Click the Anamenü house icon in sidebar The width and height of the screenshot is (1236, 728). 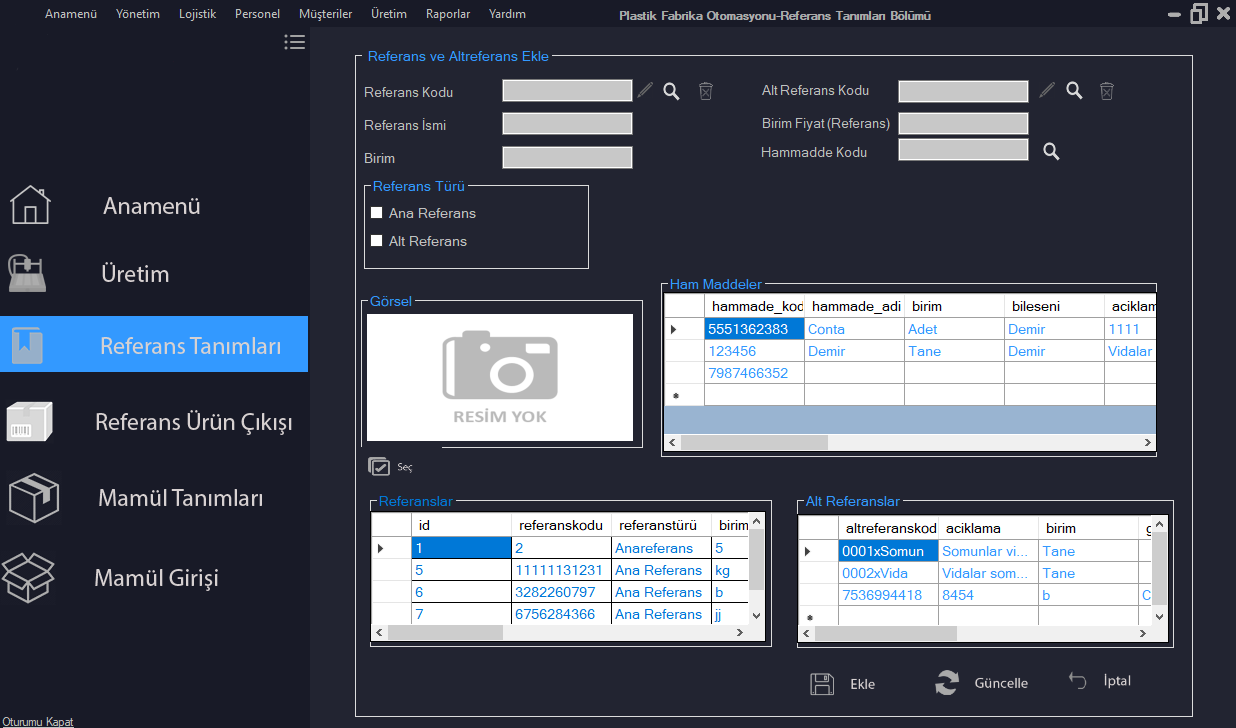pos(30,205)
